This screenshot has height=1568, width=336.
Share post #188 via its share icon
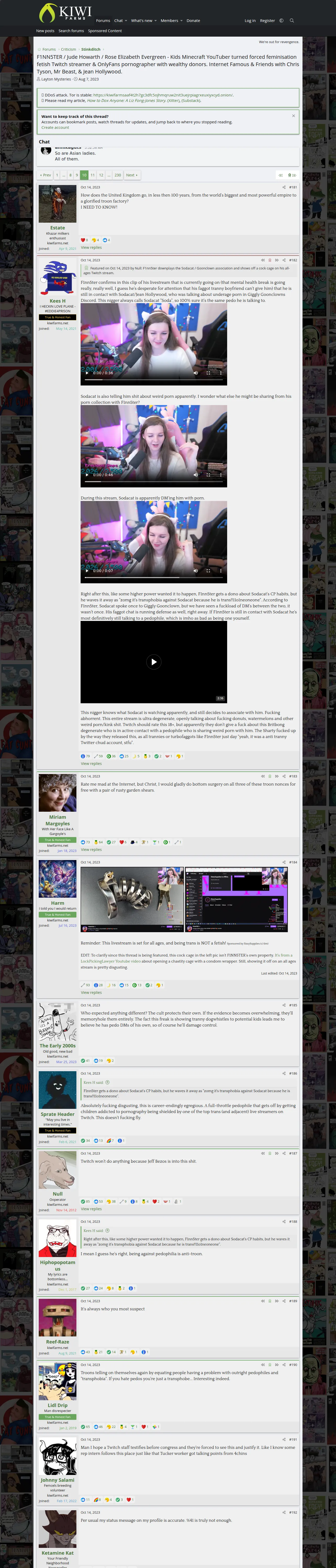click(284, 1222)
